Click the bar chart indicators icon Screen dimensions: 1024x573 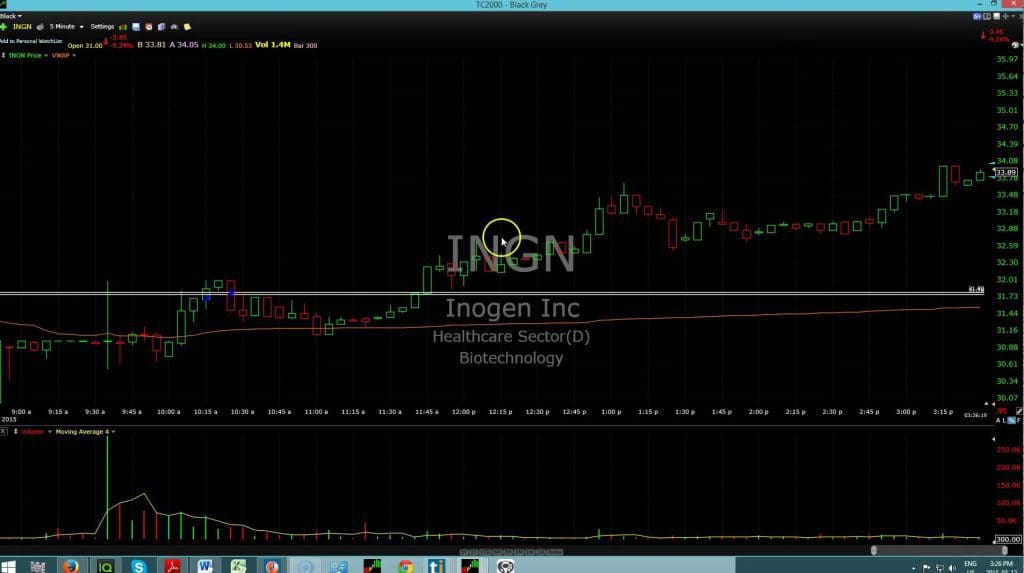(x=123, y=27)
